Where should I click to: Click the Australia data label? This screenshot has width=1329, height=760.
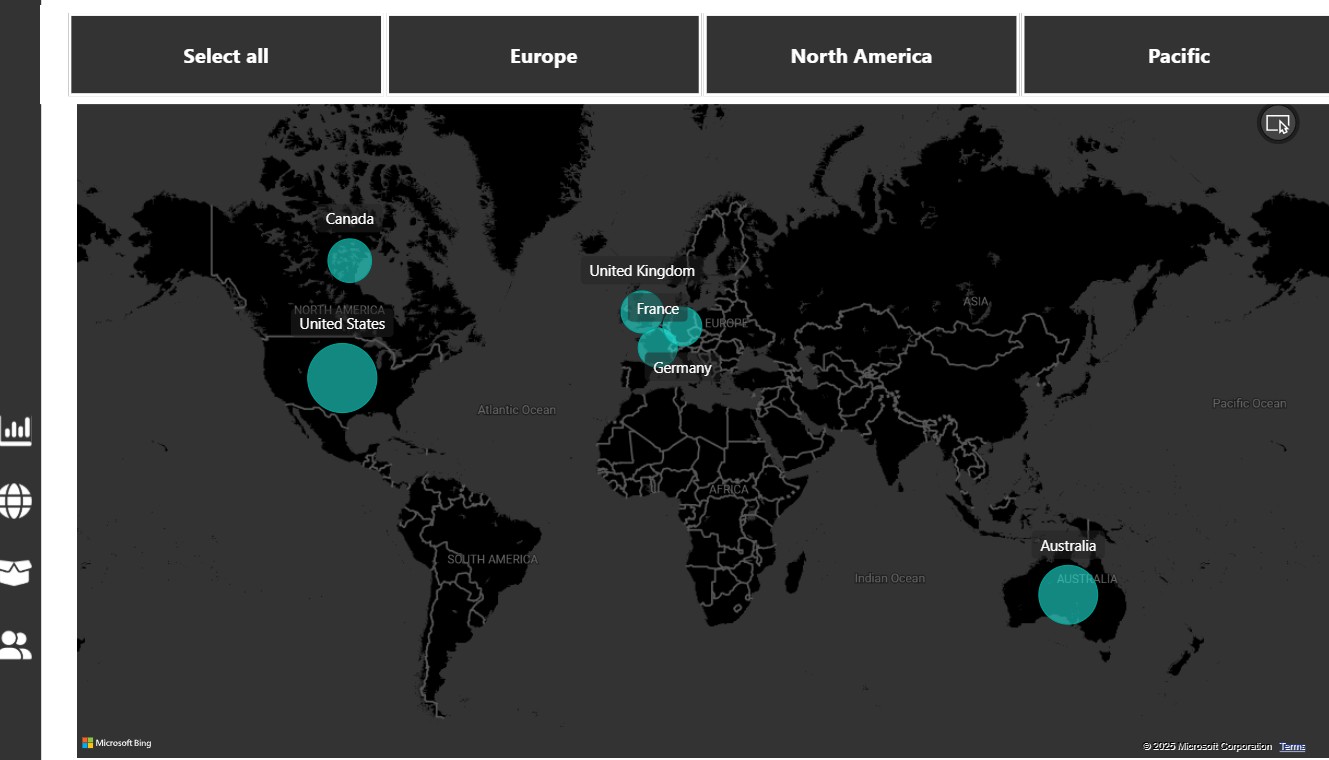point(1068,546)
